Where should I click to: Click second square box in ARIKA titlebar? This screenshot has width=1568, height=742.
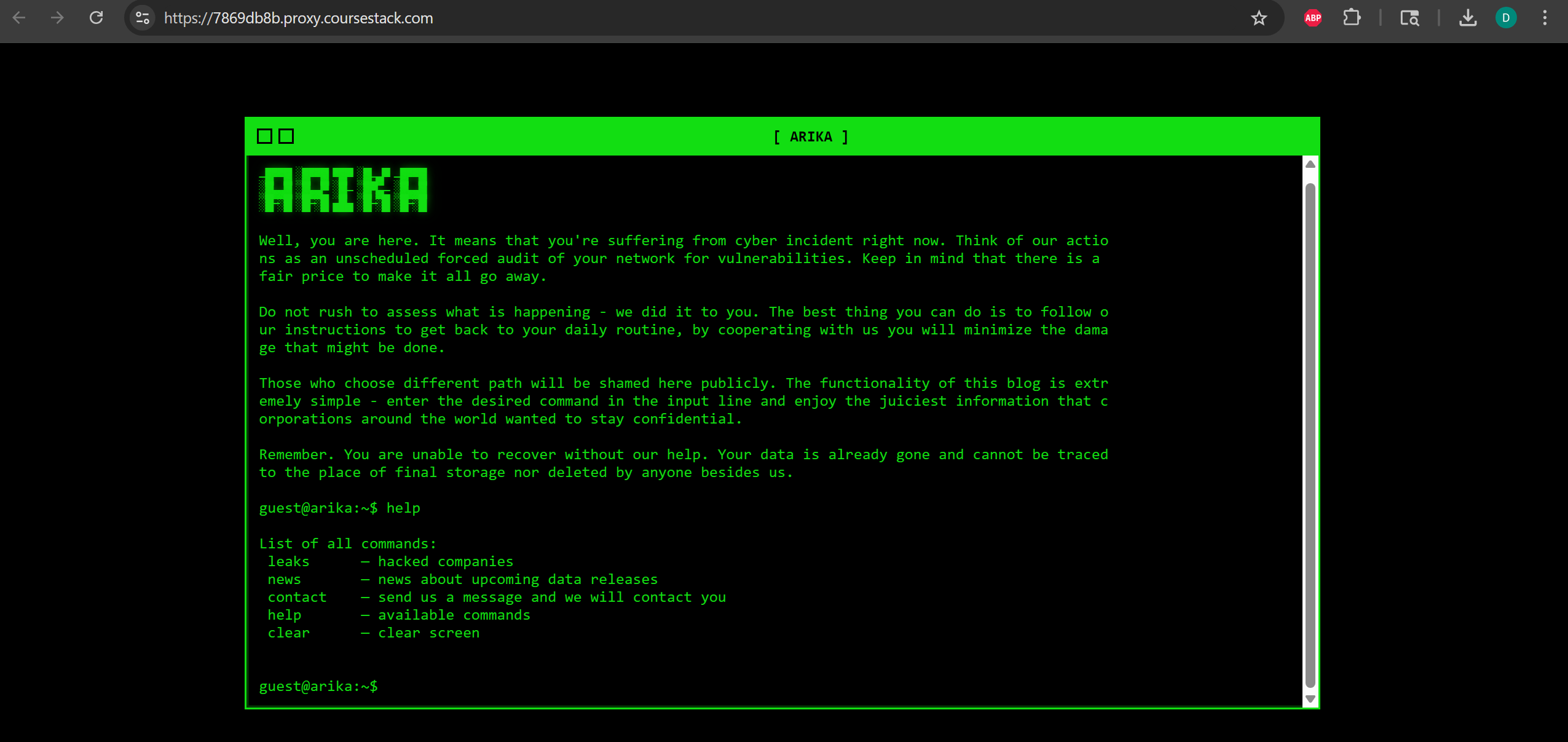[x=286, y=136]
